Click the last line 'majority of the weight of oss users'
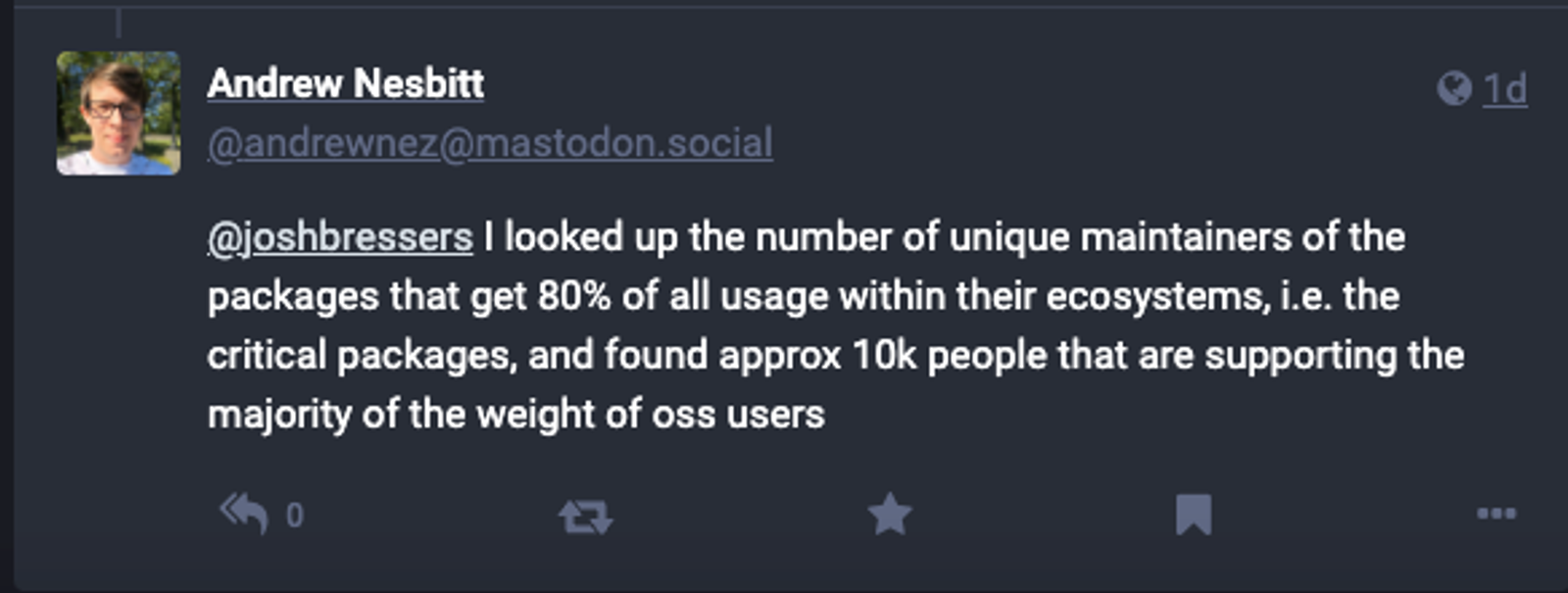 click(516, 415)
